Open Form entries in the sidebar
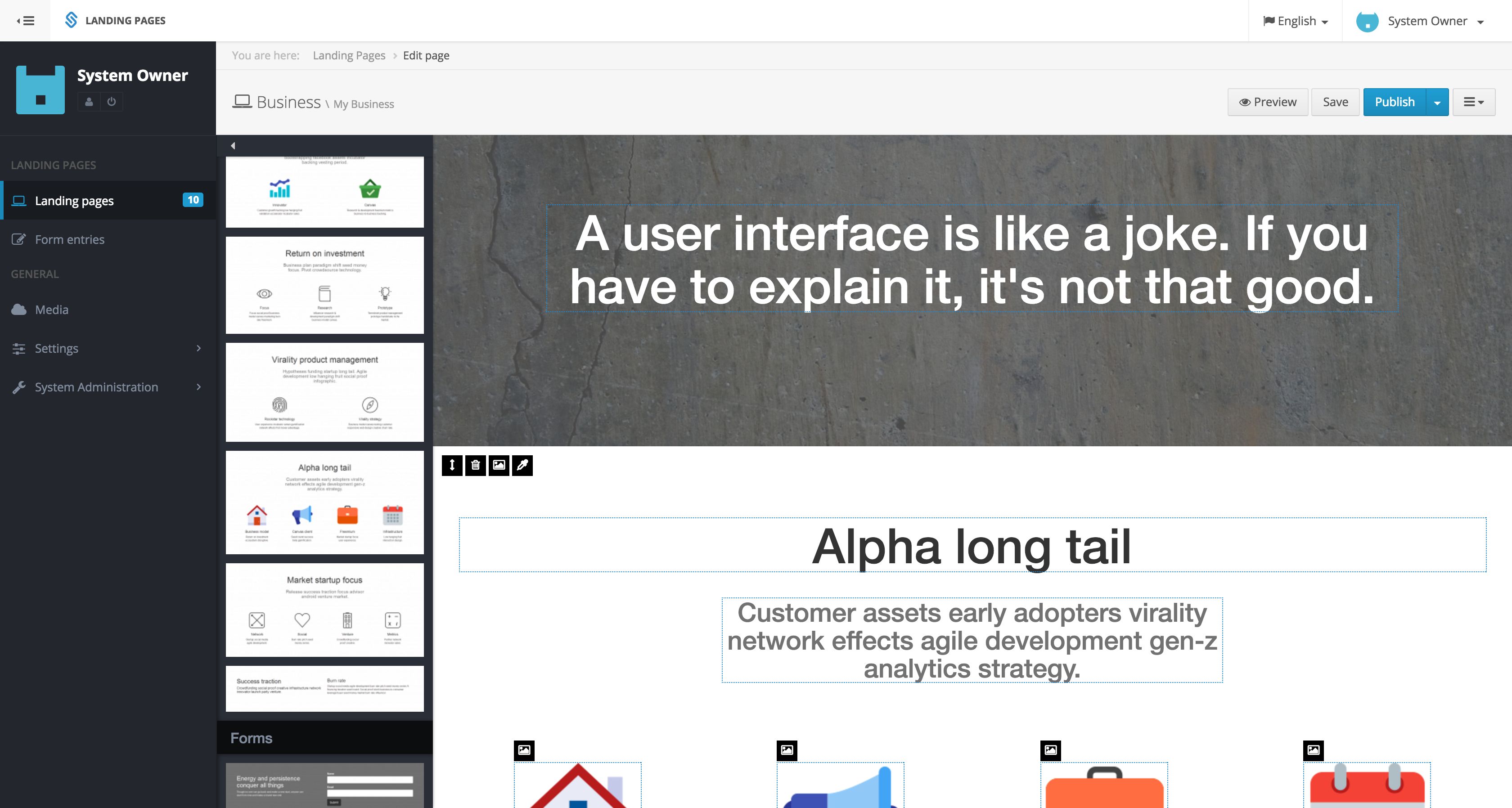Image resolution: width=1512 pixels, height=808 pixels. [69, 239]
